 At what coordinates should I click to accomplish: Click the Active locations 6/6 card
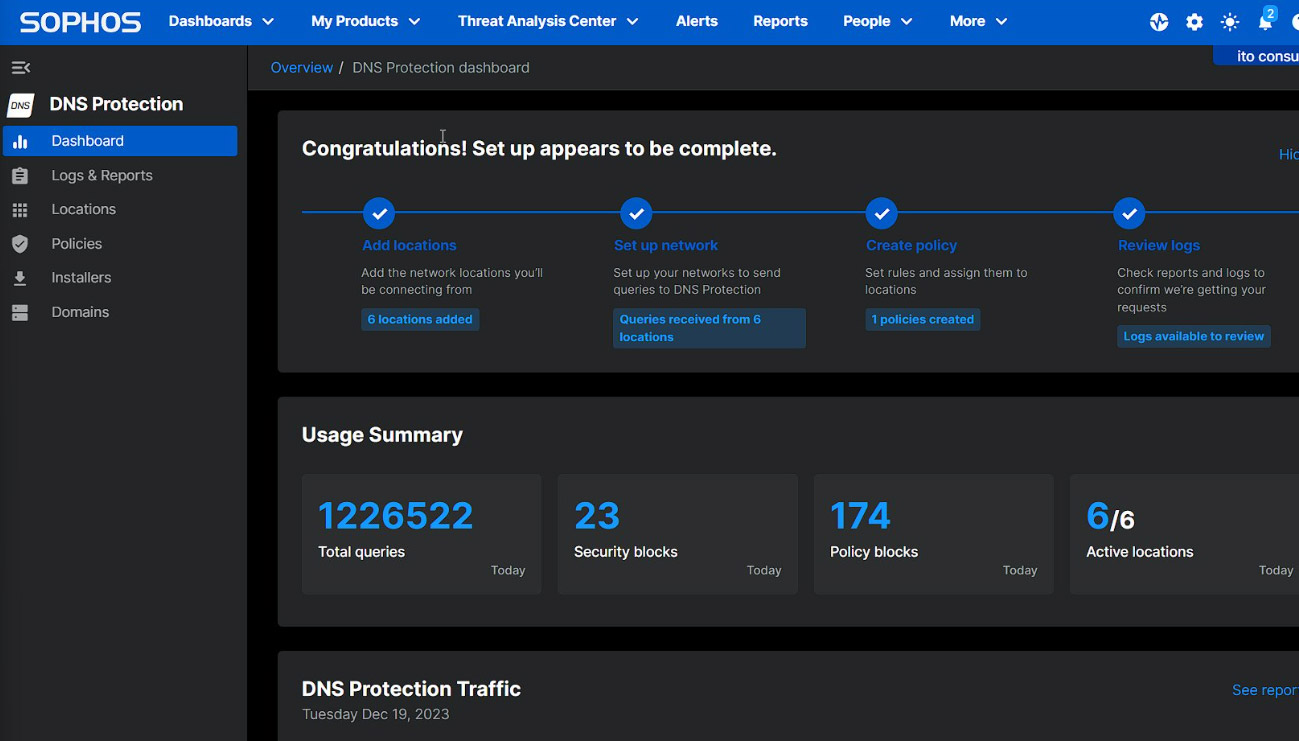coord(1184,534)
